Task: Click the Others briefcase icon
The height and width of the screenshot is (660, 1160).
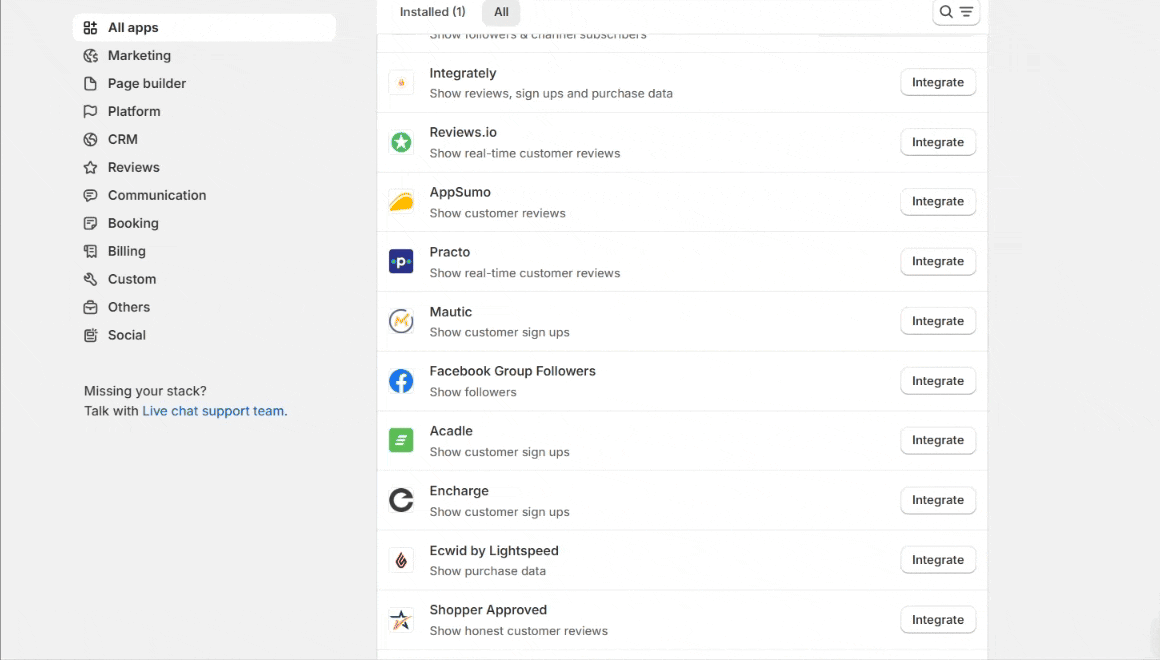Action: (90, 307)
